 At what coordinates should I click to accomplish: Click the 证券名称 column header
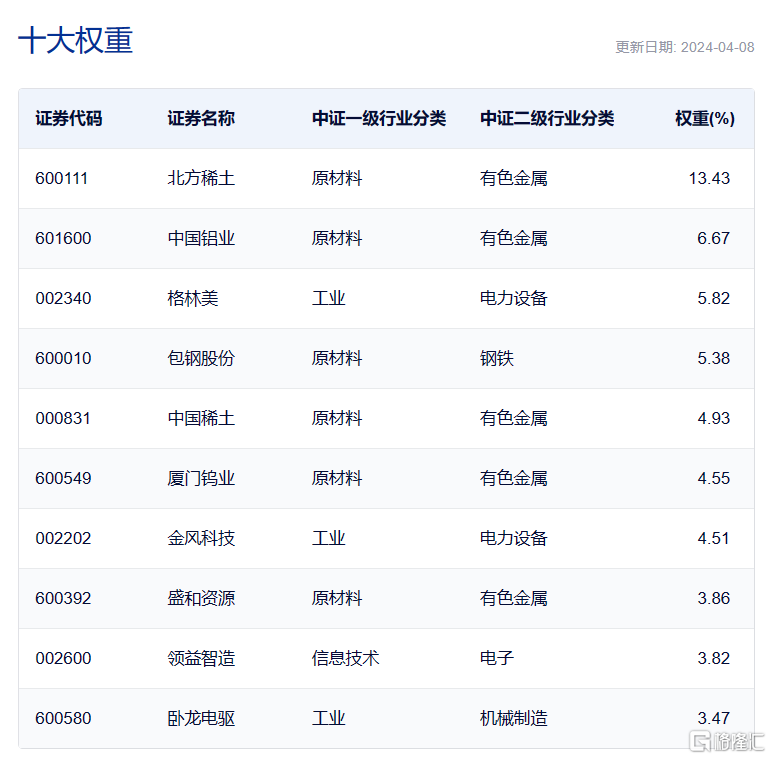click(x=201, y=119)
